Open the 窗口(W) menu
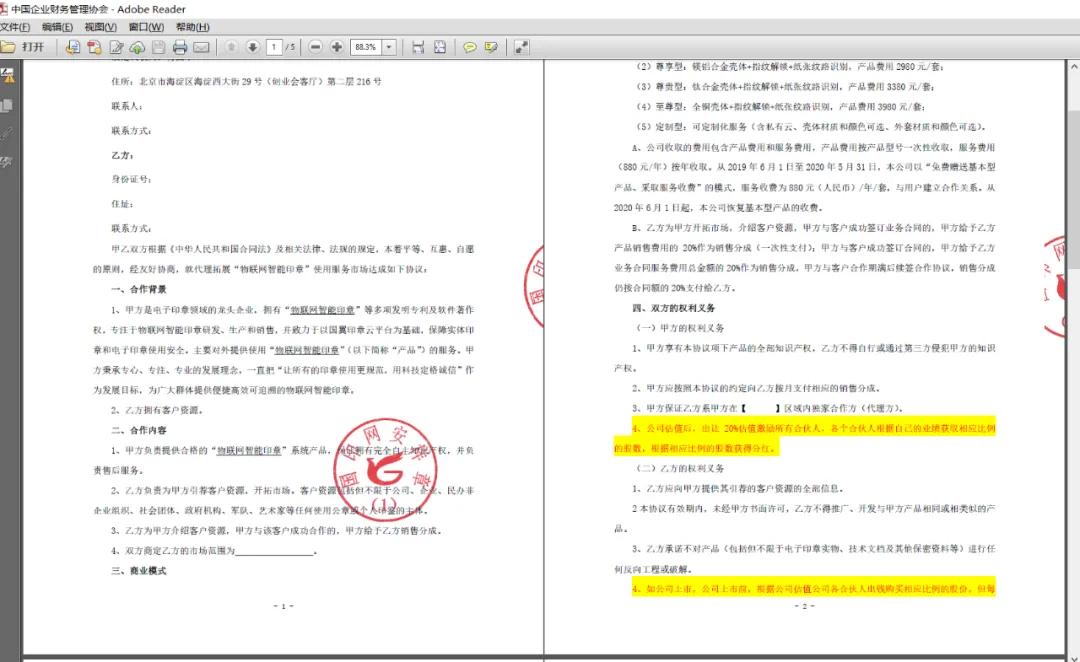This screenshot has height=662, width=1080. [146, 27]
